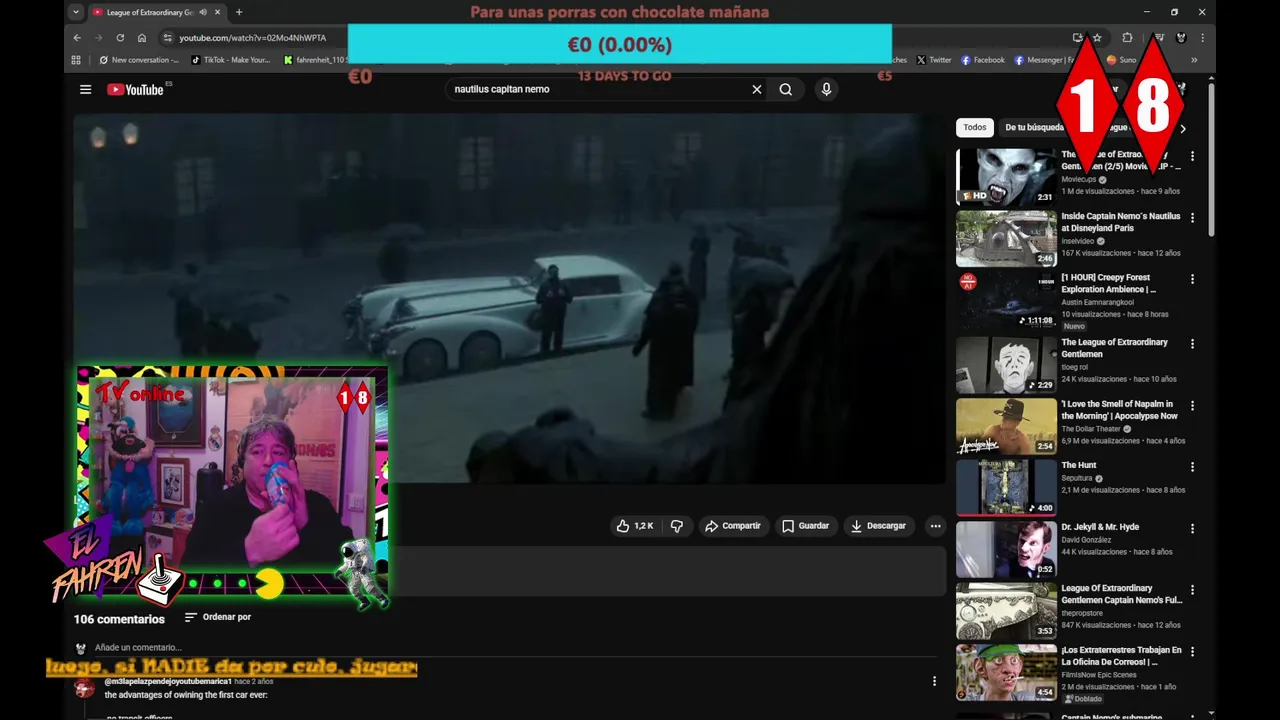Open the Suno bookmark
This screenshot has height=720, width=1280.
click(x=1121, y=60)
